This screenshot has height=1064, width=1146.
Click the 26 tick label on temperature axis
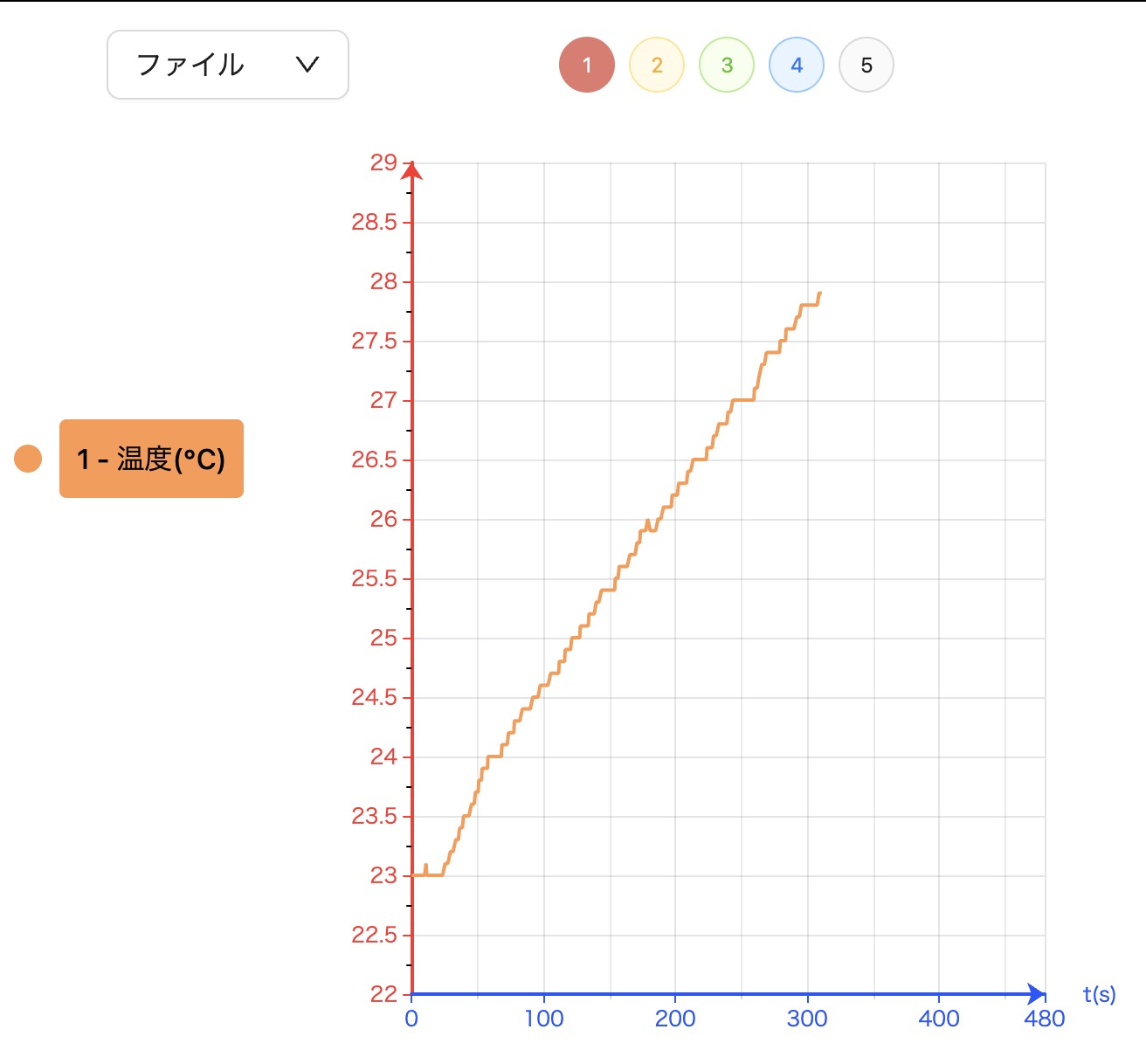pos(383,519)
